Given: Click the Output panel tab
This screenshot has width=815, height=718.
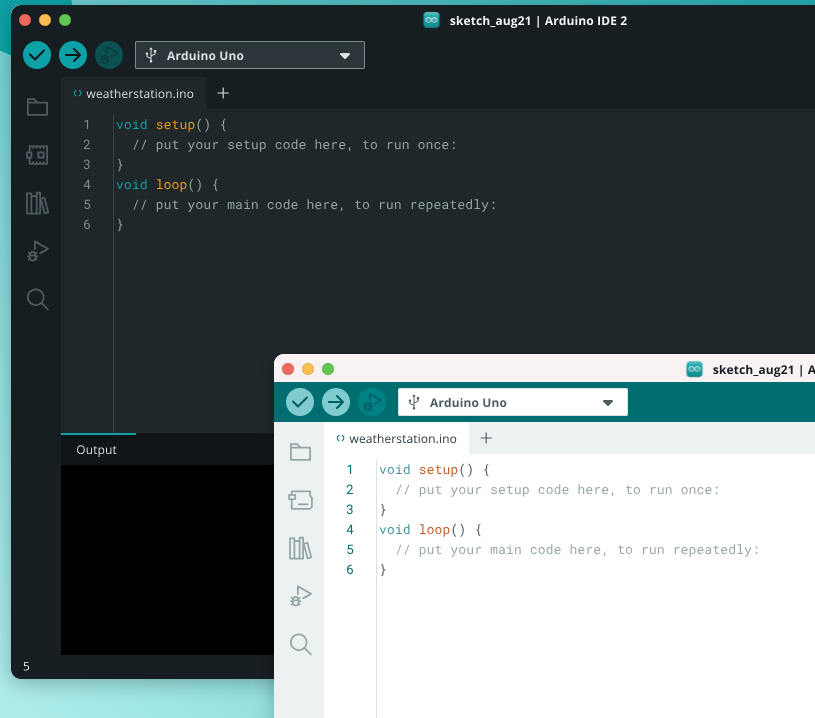Looking at the screenshot, I should (97, 450).
